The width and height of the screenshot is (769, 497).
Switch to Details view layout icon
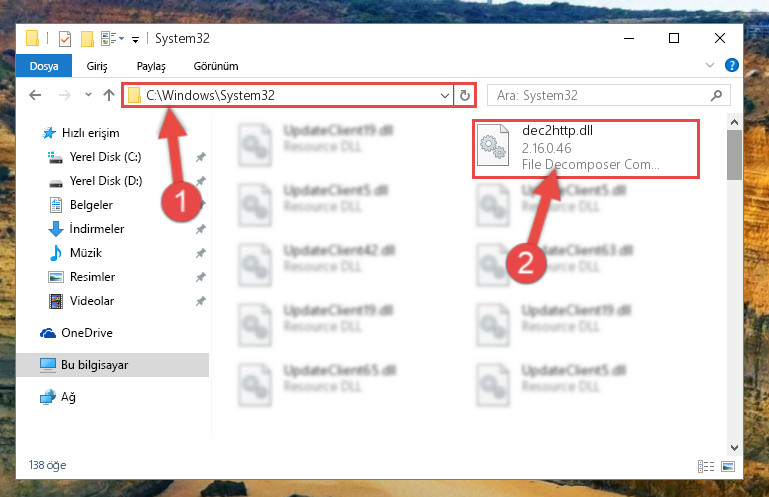coord(706,466)
